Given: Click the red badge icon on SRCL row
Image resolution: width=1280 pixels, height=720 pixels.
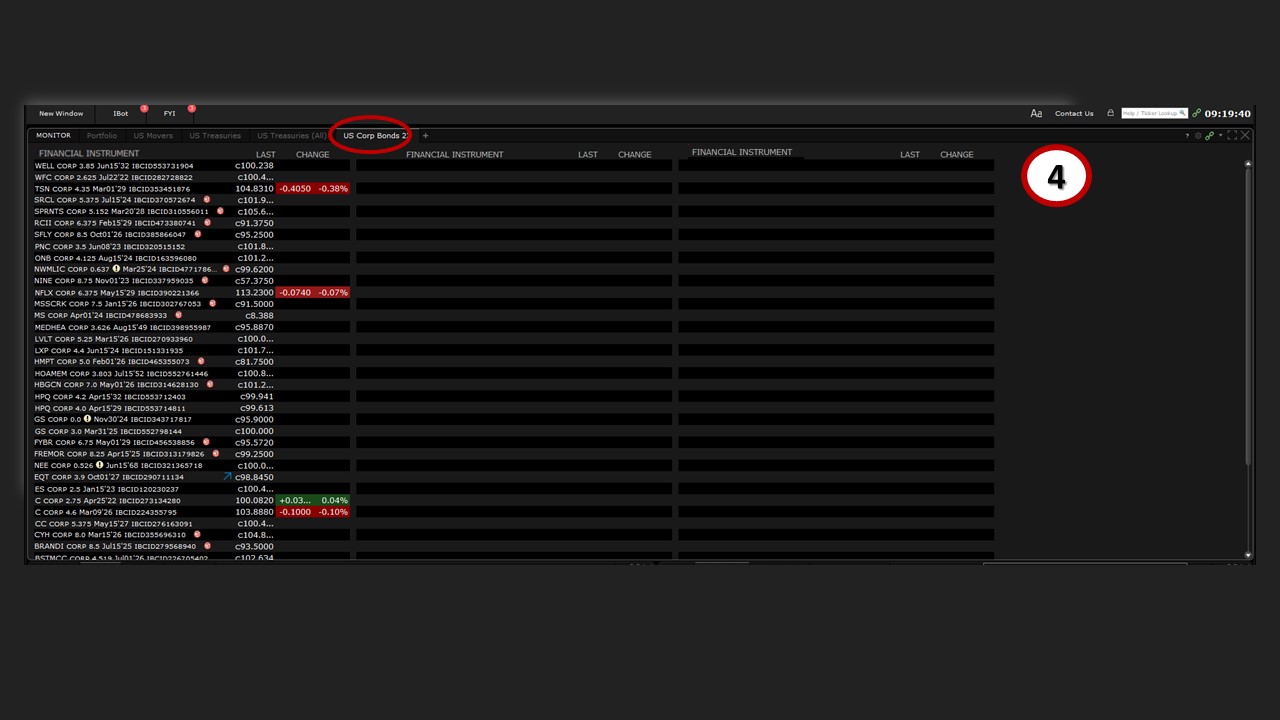Looking at the screenshot, I should click(207, 200).
